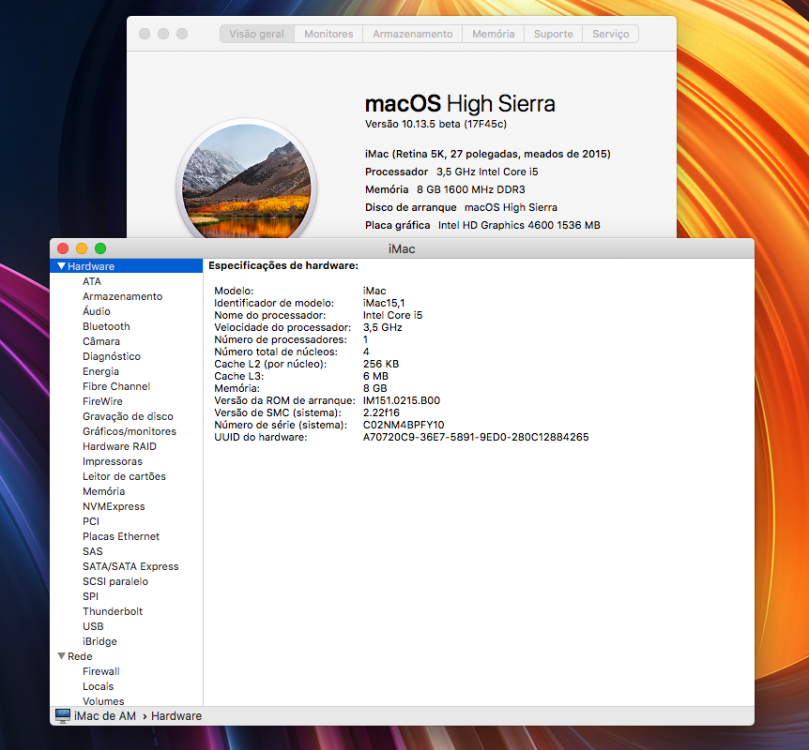Viewport: 809px width, 750px height.
Task: Select PCI in the sidebar
Action: (x=91, y=521)
